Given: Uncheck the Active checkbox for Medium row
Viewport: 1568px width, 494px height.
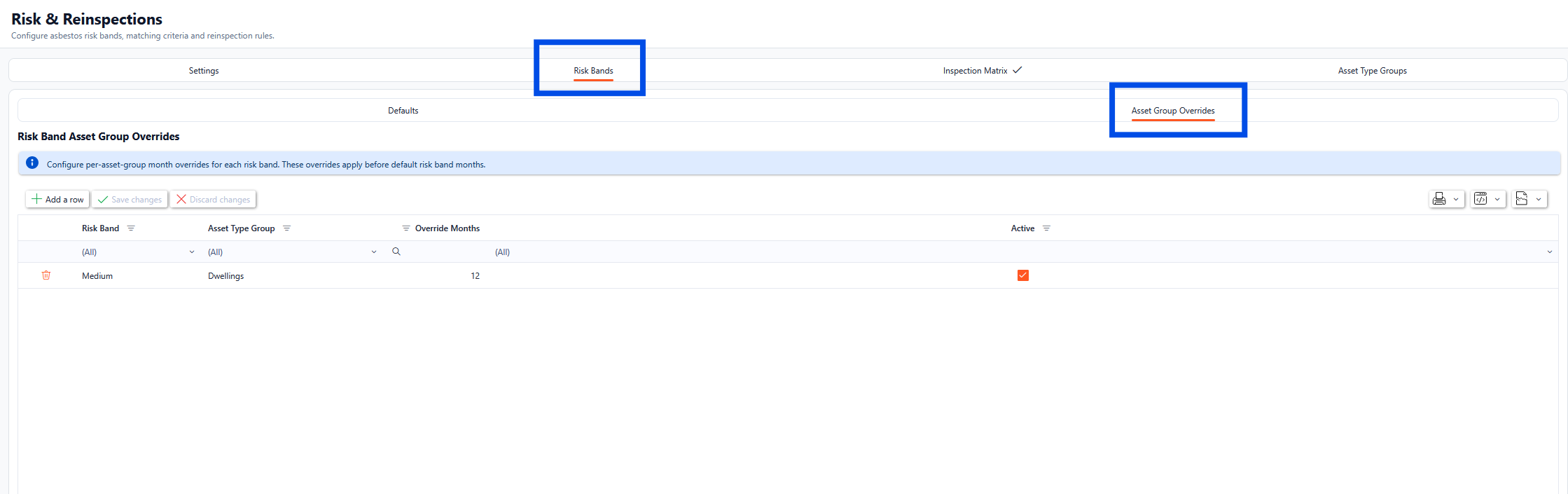Looking at the screenshot, I should click(1022, 275).
